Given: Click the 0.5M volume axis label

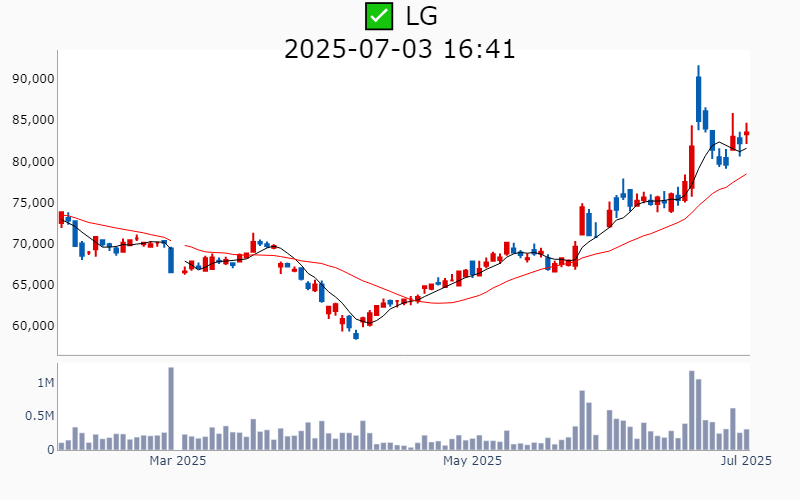Looking at the screenshot, I should [x=39, y=416].
